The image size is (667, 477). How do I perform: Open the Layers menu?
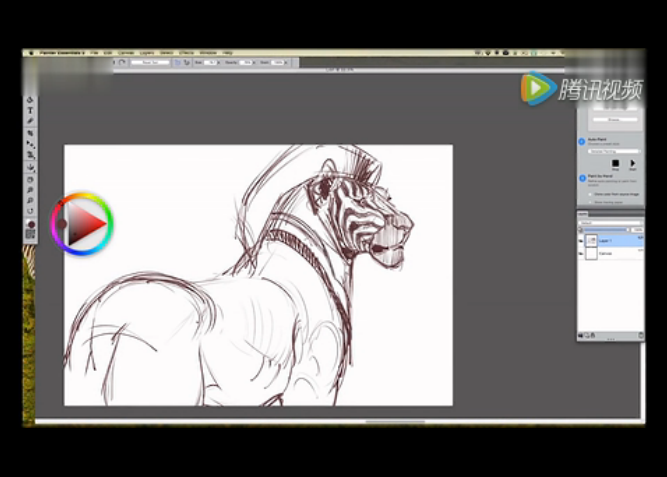click(147, 53)
